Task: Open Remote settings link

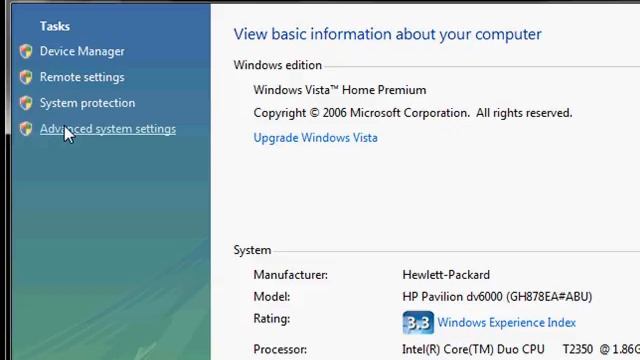Action: coord(82,77)
